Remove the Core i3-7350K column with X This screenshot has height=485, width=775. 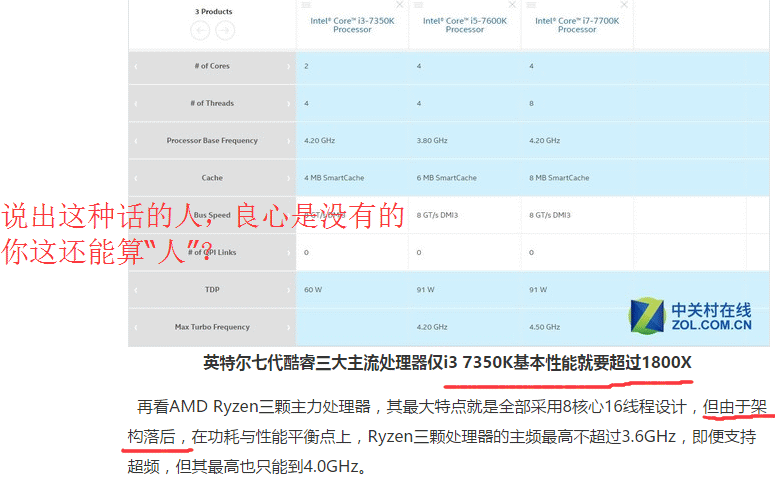pos(400,4)
